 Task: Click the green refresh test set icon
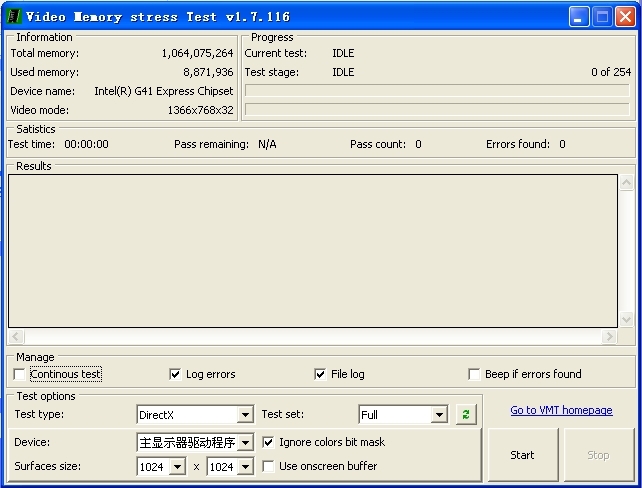point(466,414)
